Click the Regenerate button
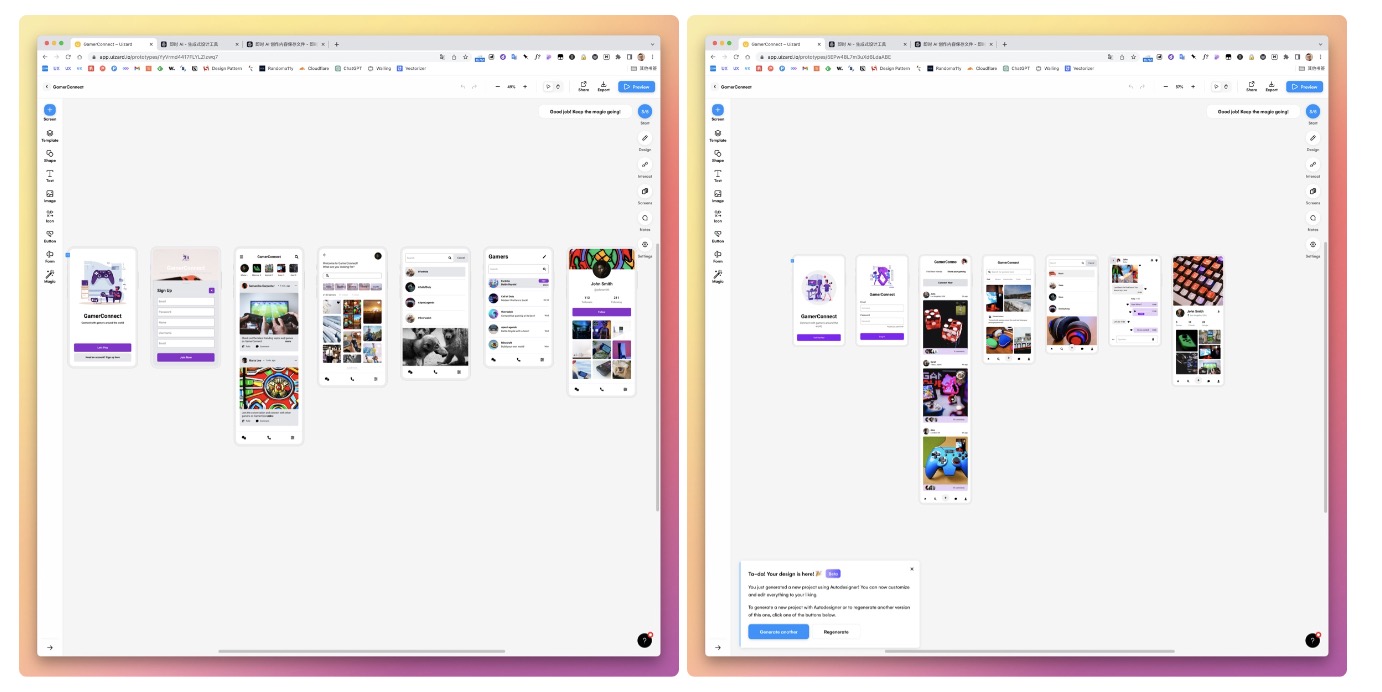The image size is (1382, 692). pyautogui.click(x=836, y=632)
